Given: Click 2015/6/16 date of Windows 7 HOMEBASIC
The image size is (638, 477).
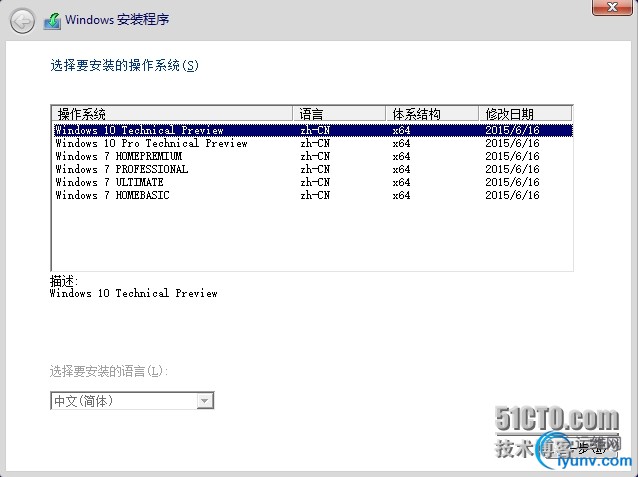Looking at the screenshot, I should [x=512, y=195].
